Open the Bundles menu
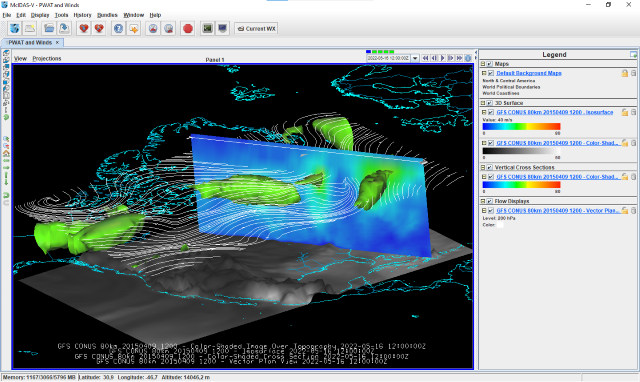 pos(107,15)
